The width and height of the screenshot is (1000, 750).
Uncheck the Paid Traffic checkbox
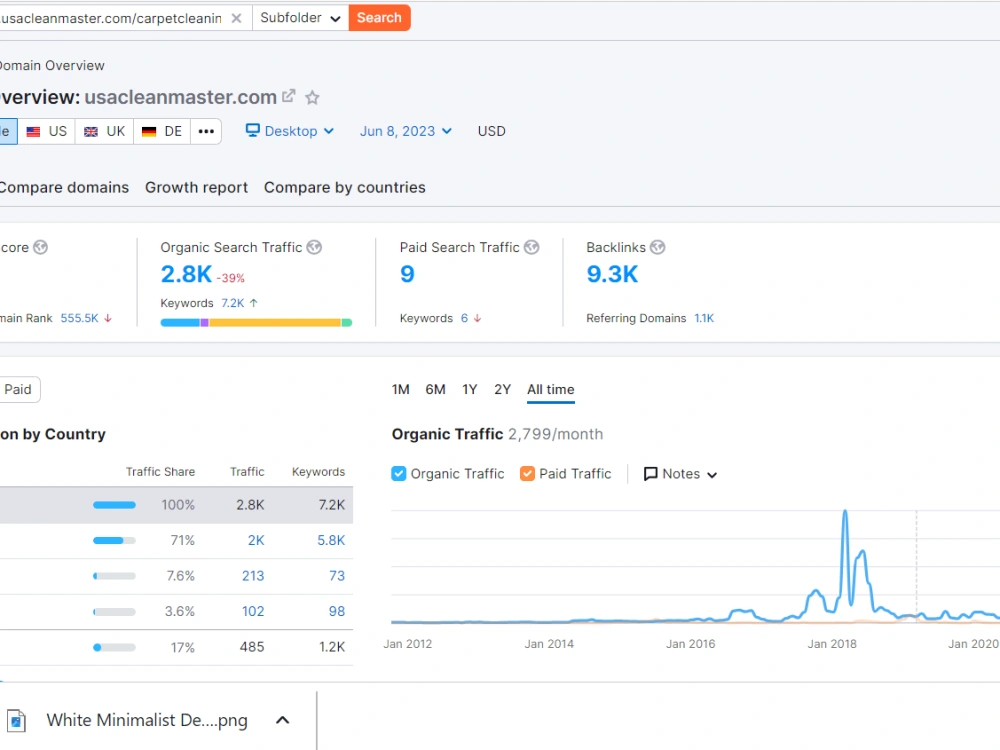coord(527,473)
